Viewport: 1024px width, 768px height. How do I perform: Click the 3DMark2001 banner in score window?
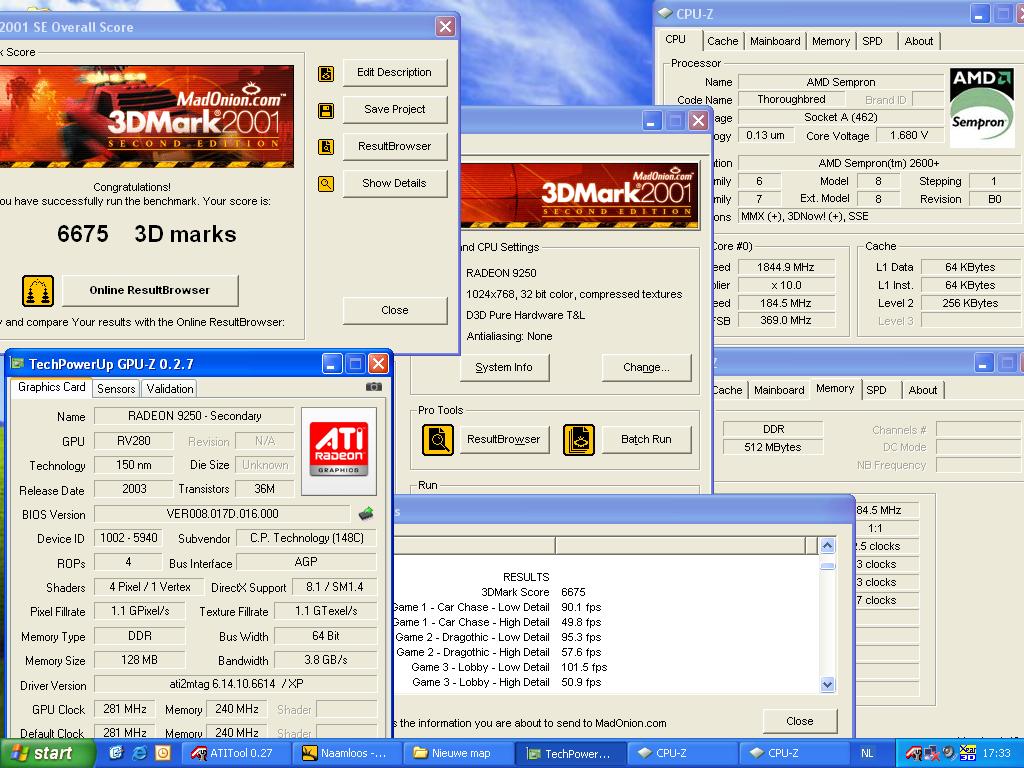pos(147,116)
